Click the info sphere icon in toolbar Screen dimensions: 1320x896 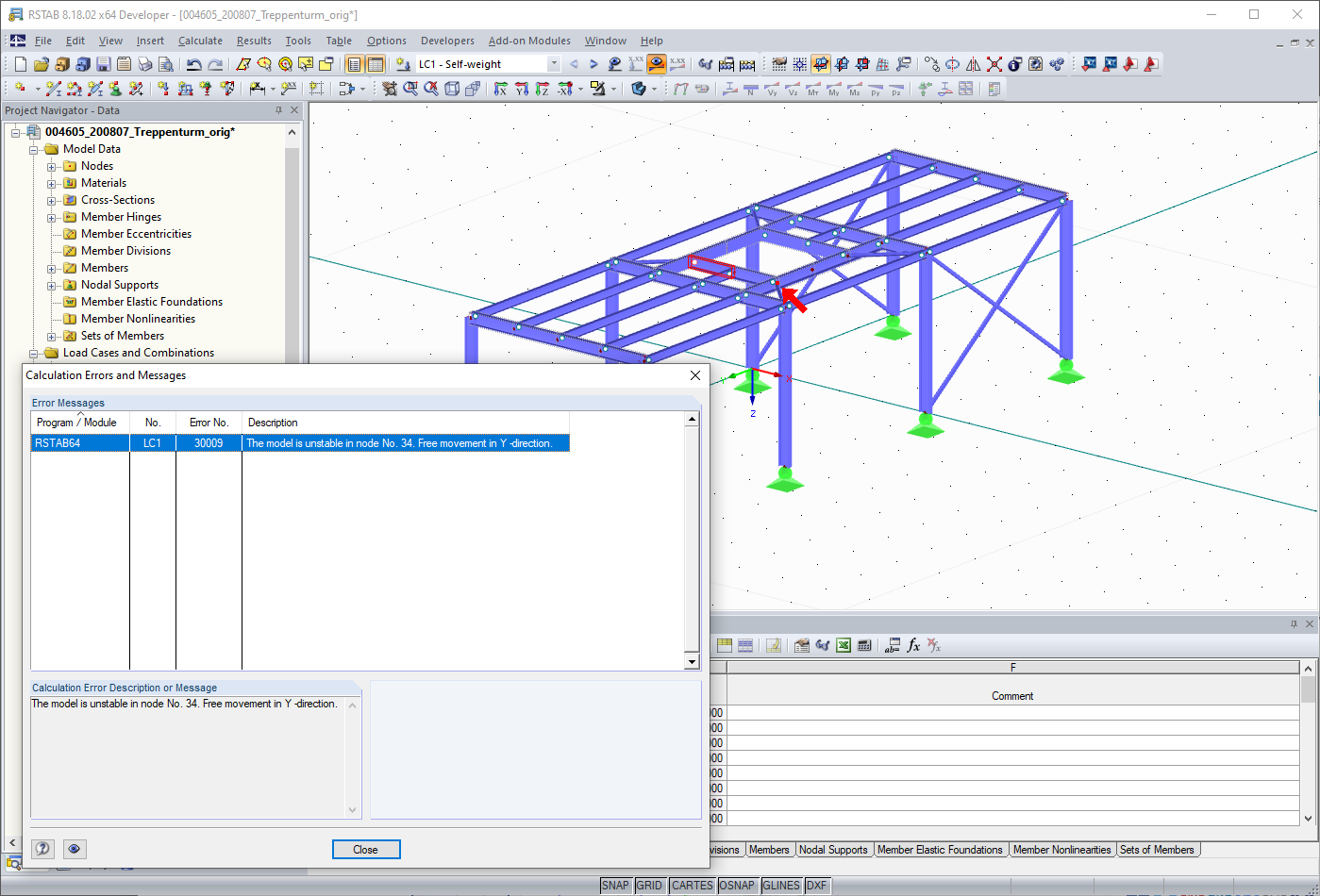(x=1014, y=64)
